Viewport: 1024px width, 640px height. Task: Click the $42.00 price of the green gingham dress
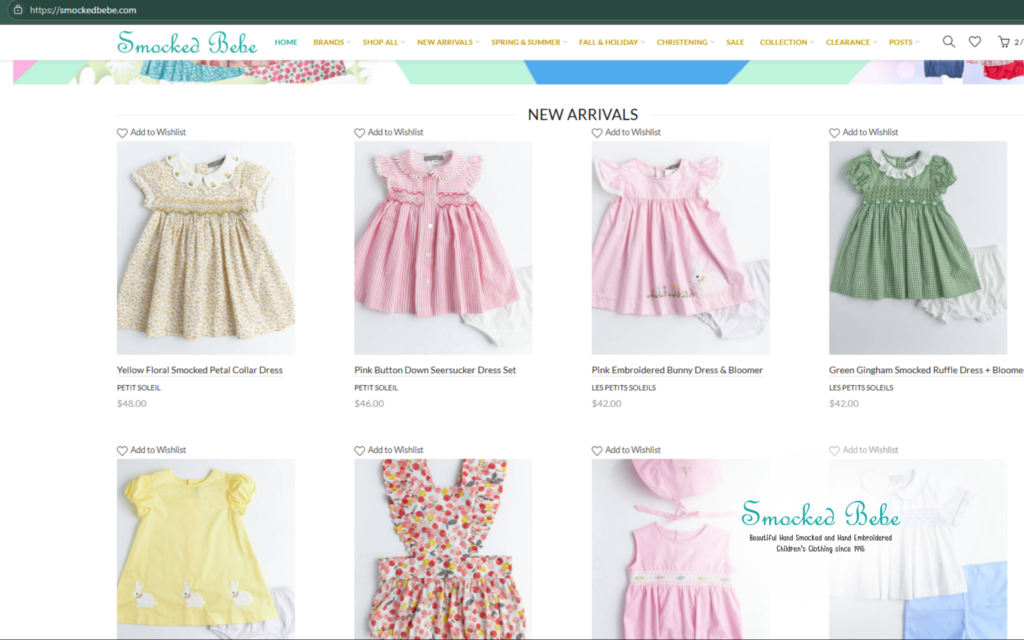click(x=844, y=404)
